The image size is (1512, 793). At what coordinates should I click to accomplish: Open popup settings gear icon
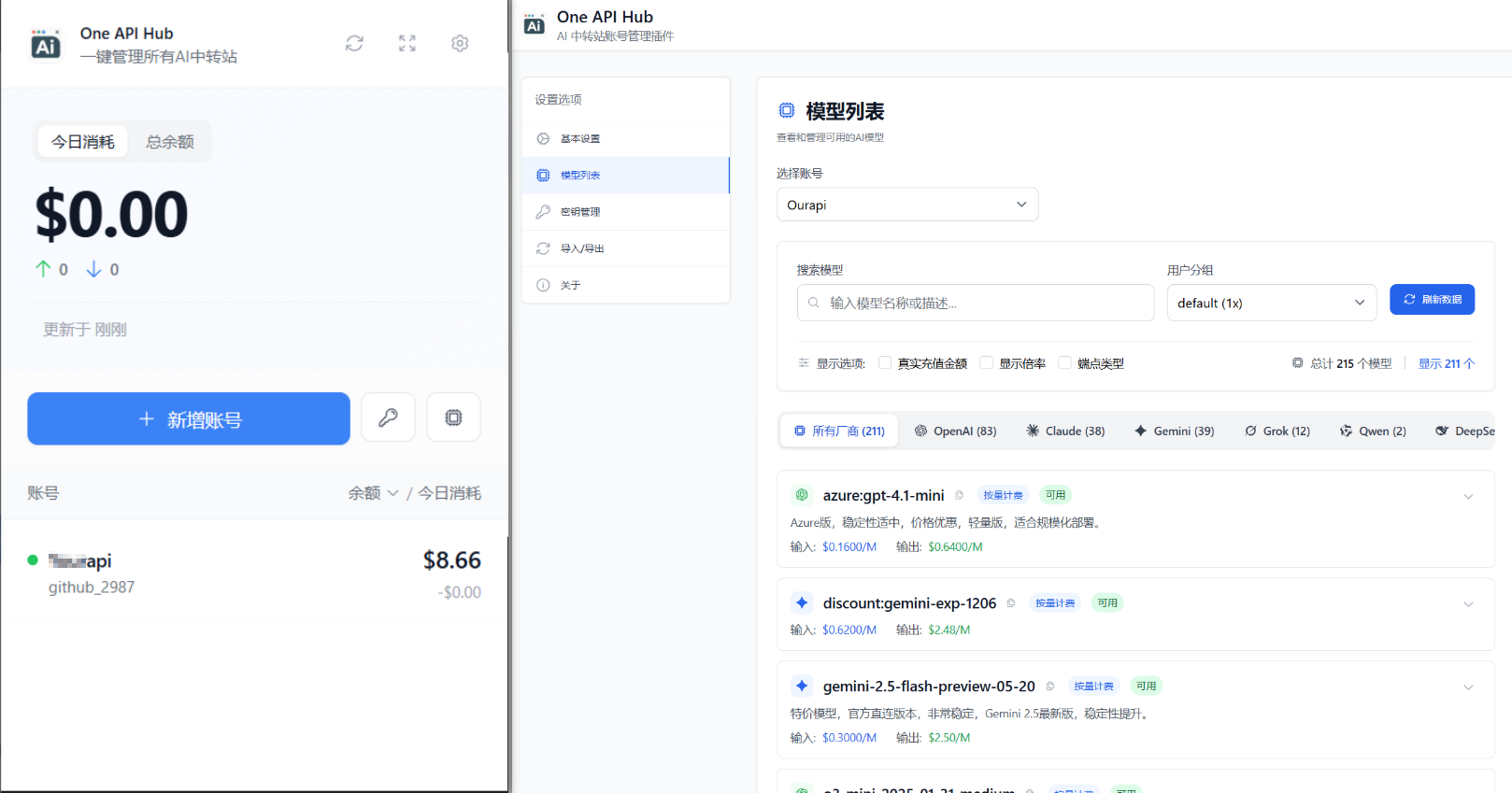point(460,43)
